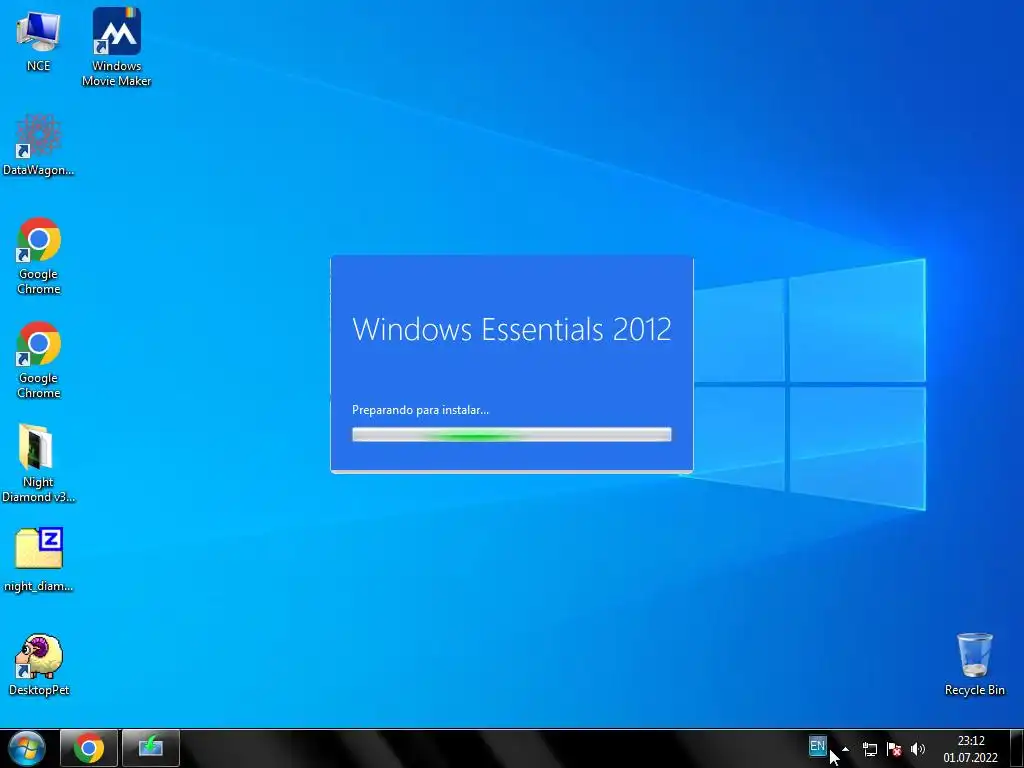1024x768 pixels.
Task: Select the DesktopPet sheep shortcut
Action: point(39,664)
